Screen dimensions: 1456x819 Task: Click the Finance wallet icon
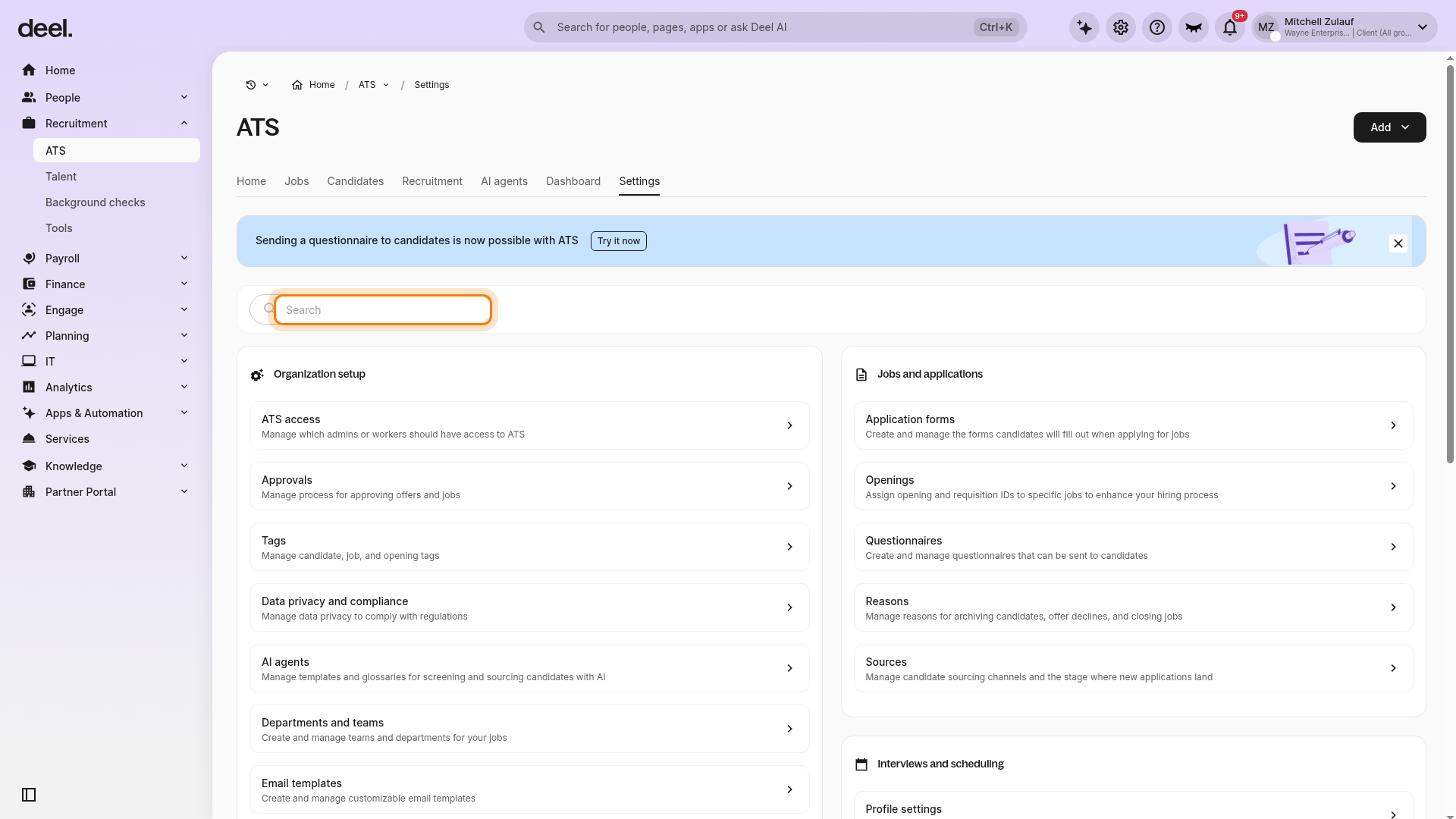pos(29,284)
